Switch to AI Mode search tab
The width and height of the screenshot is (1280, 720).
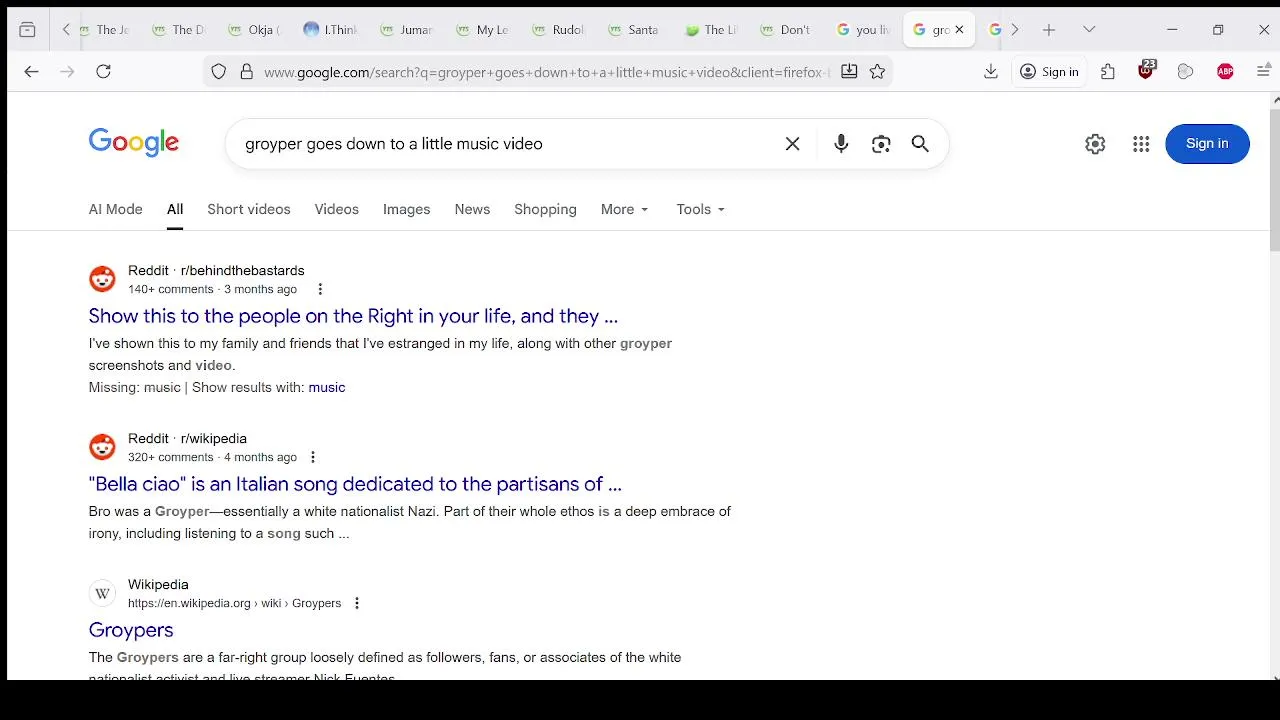(115, 209)
